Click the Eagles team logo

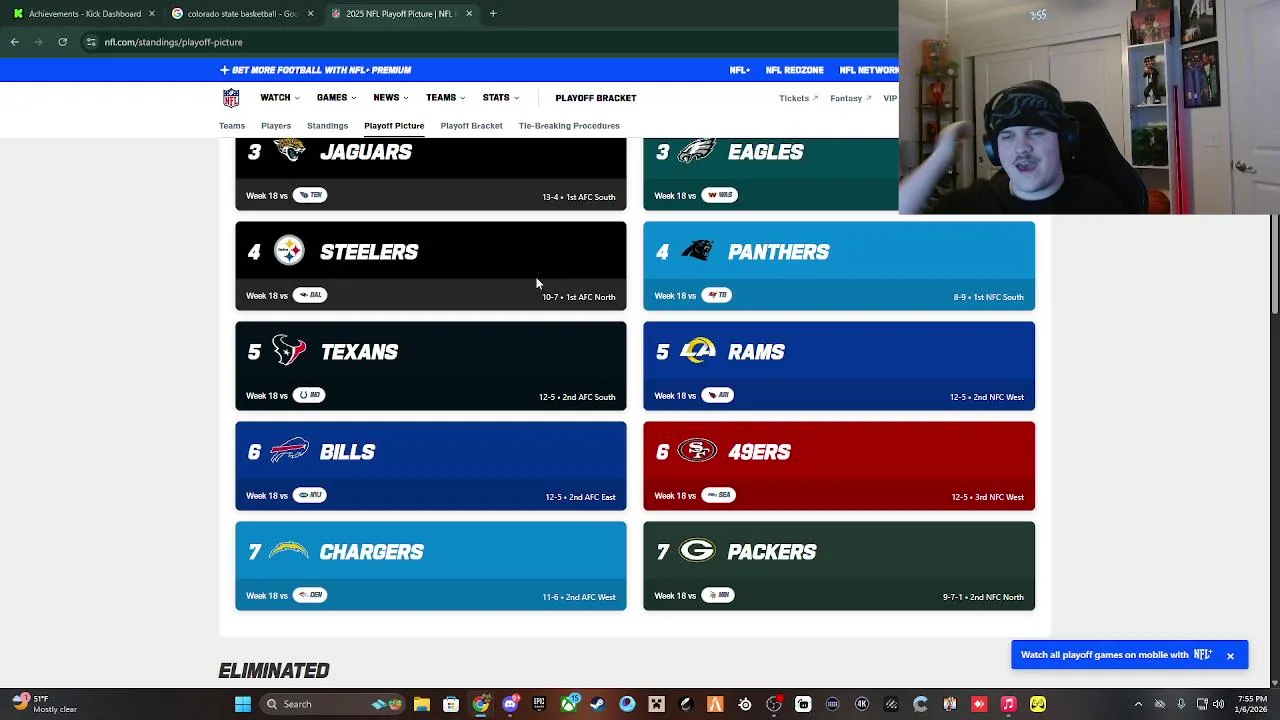coord(697,151)
